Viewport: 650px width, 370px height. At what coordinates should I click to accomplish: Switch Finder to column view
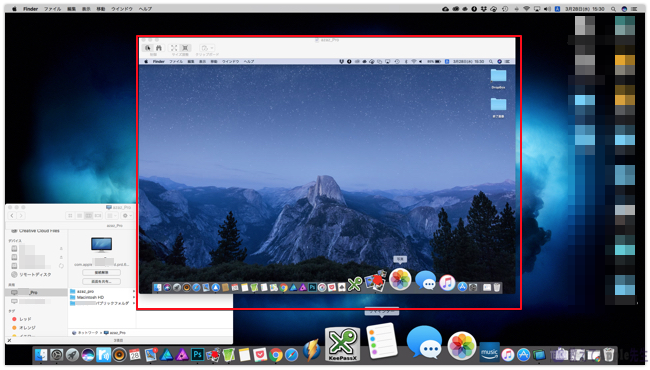(x=88, y=215)
